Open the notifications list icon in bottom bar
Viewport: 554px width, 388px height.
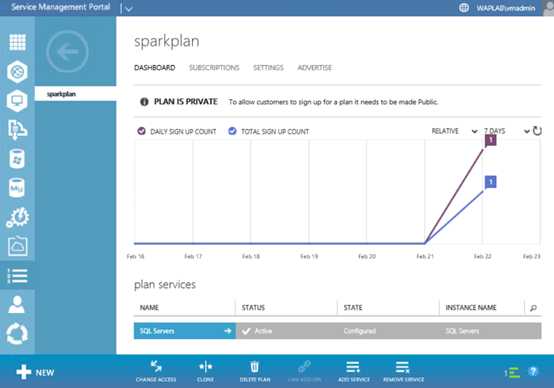point(512,372)
